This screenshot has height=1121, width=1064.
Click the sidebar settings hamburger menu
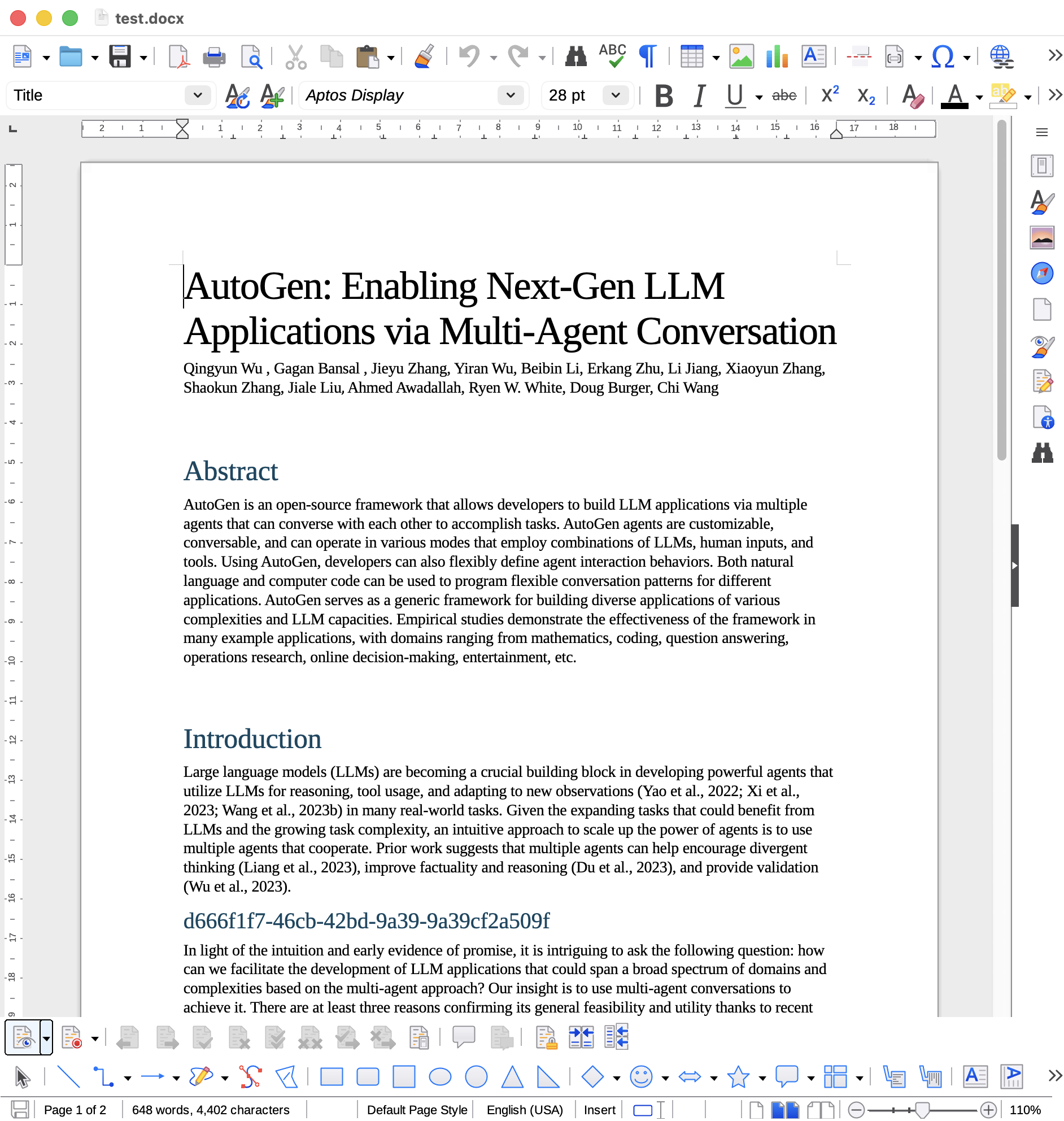click(1041, 132)
